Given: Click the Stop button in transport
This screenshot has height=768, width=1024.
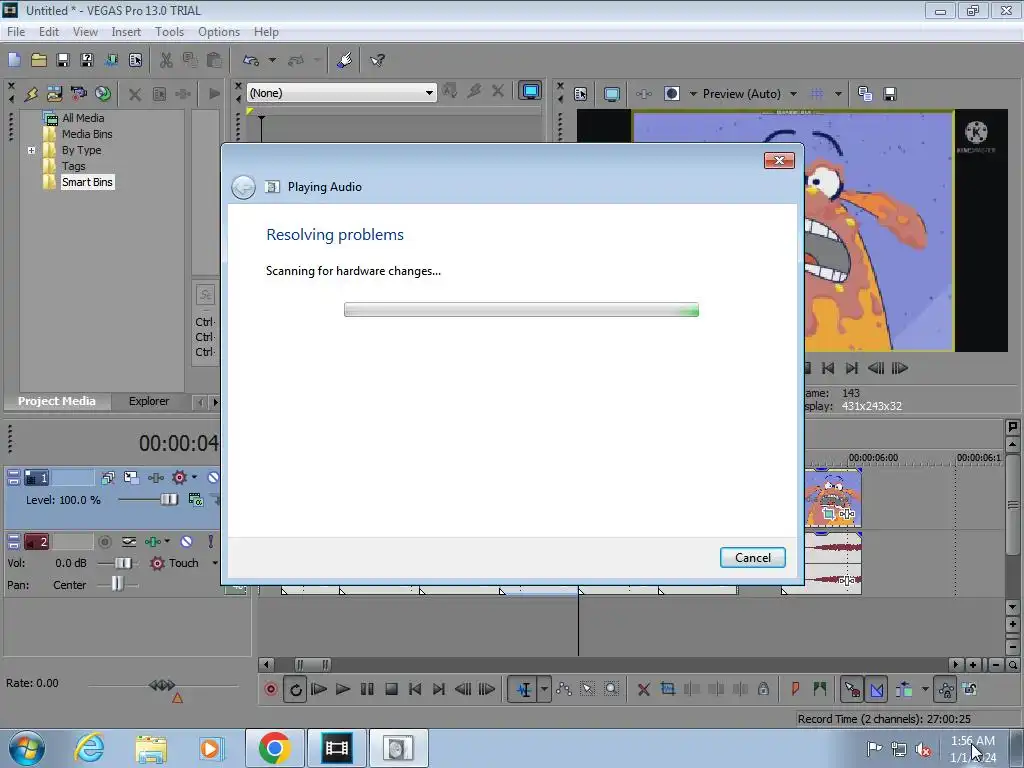Looking at the screenshot, I should pyautogui.click(x=391, y=689).
